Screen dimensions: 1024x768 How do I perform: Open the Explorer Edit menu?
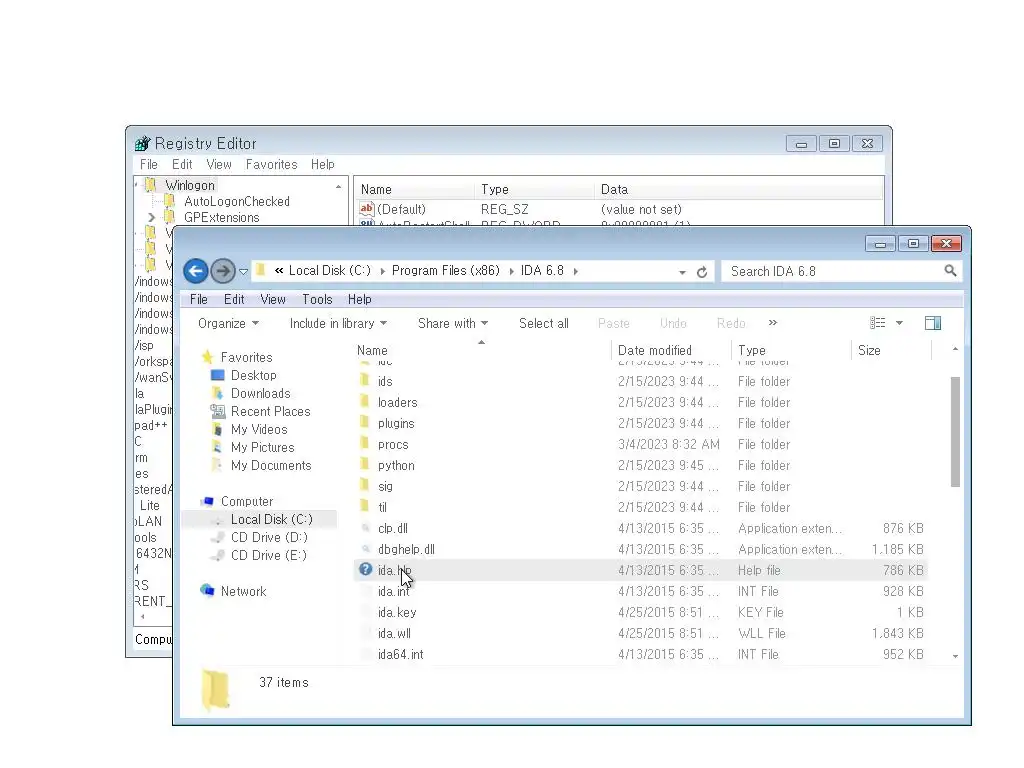(x=234, y=299)
